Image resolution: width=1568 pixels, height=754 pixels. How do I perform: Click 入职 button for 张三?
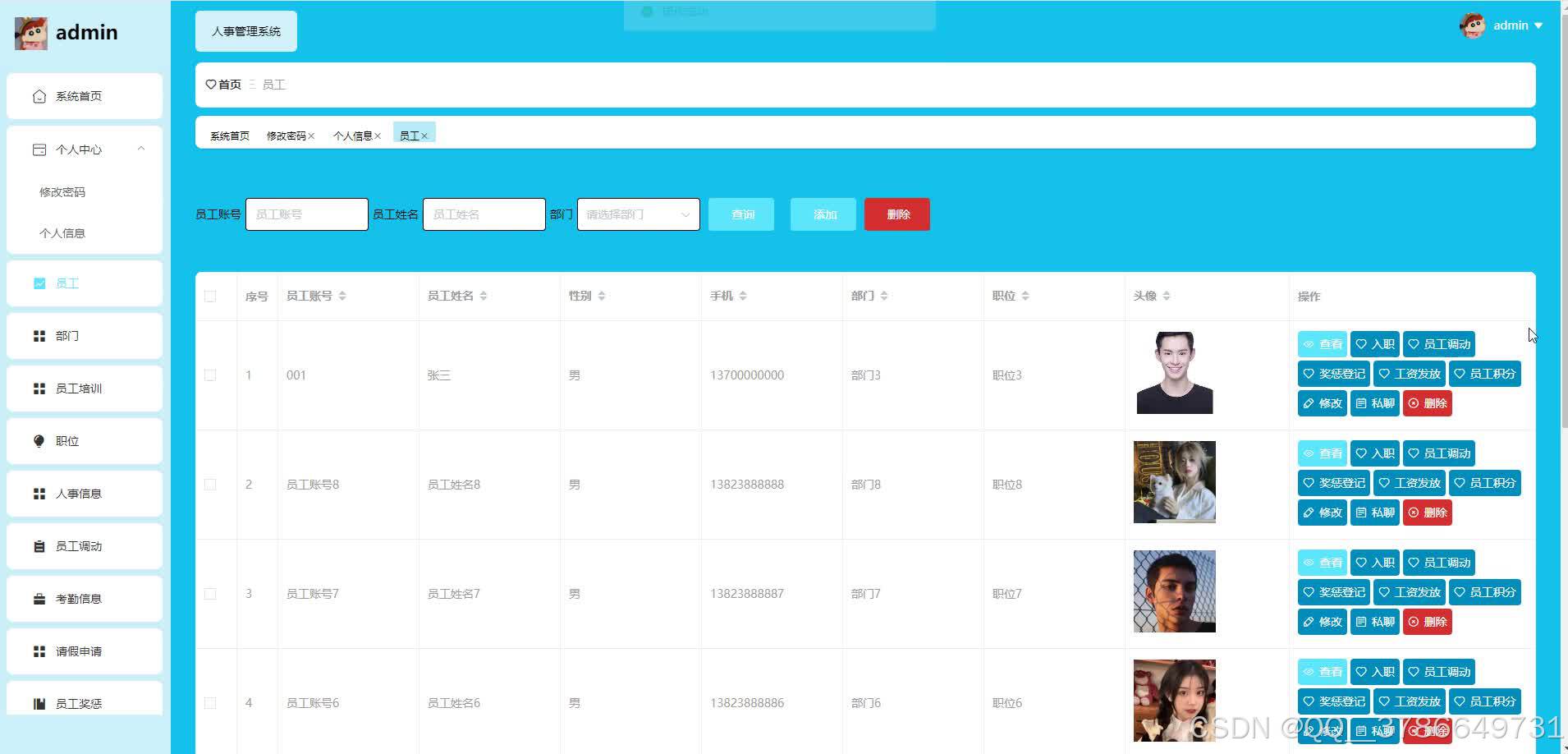click(1375, 344)
